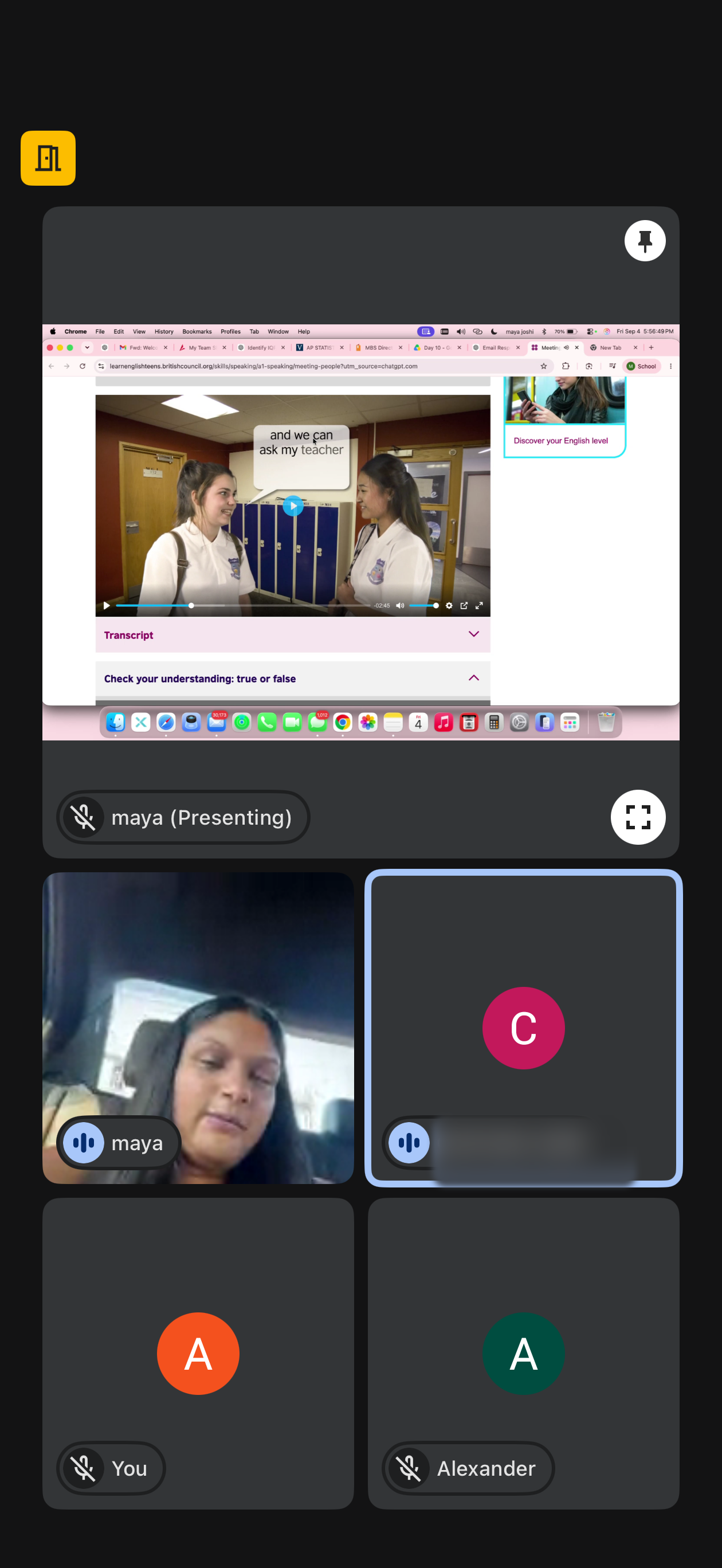This screenshot has width=722, height=1568.
Task: Switch to the MBS Direct tab
Action: pyautogui.click(x=378, y=347)
